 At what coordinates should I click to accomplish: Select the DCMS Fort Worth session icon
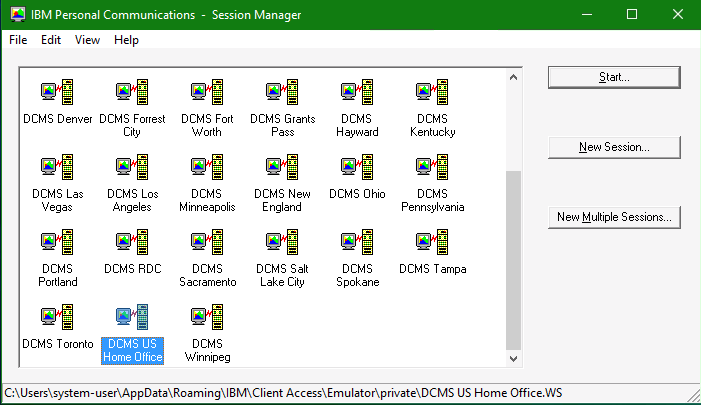tap(207, 92)
